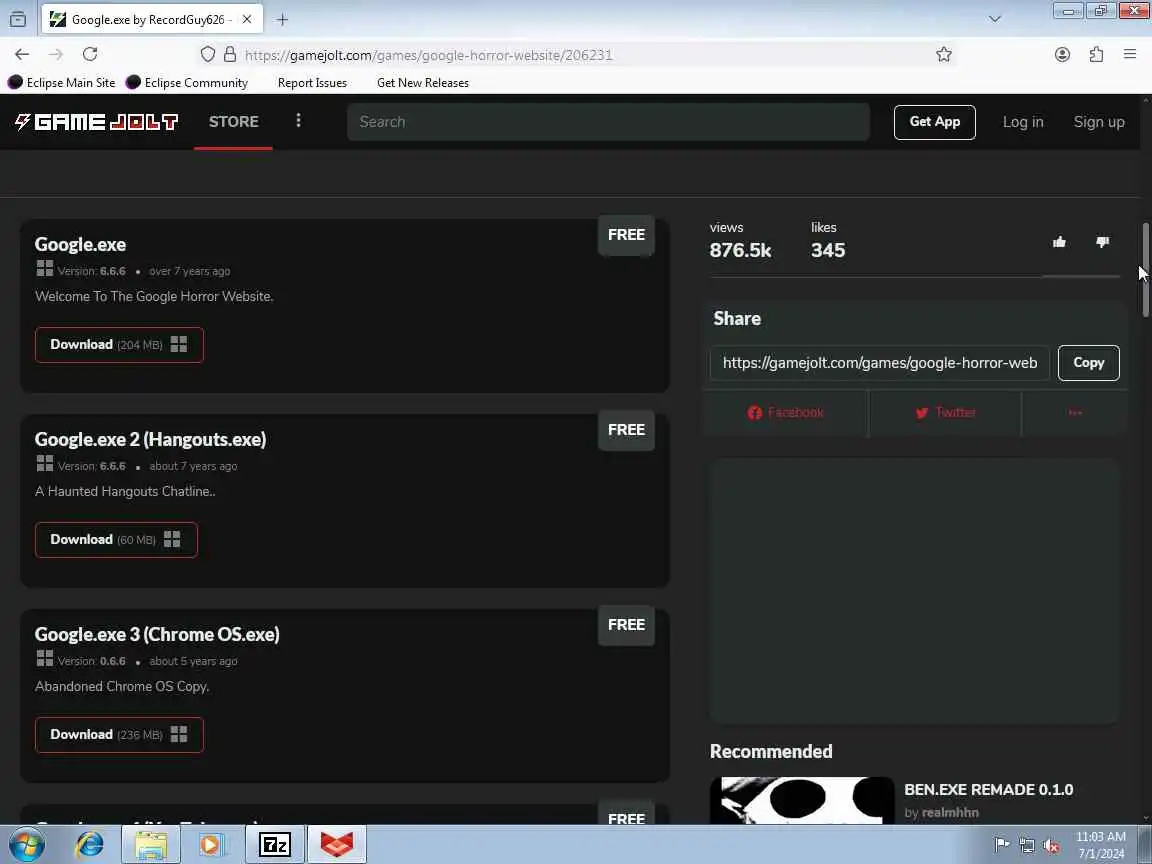Open the Eclipse Community bookmark
This screenshot has width=1152, height=864.
pyautogui.click(x=187, y=82)
